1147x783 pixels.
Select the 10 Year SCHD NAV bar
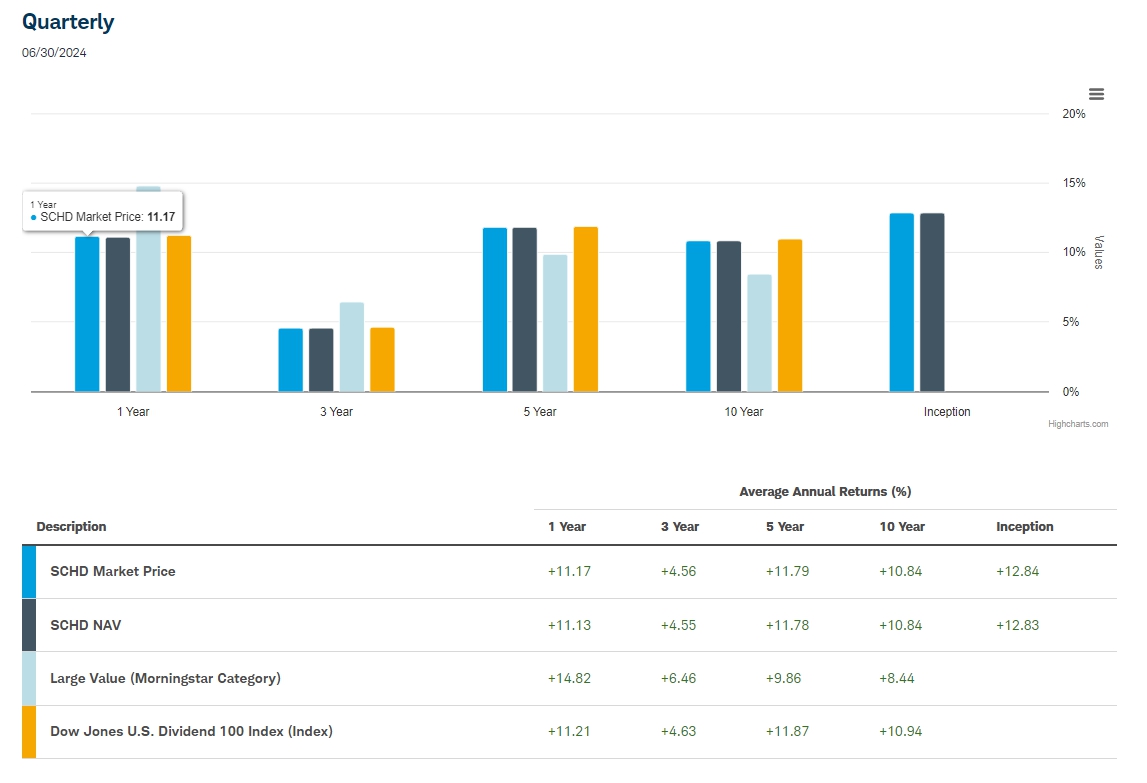(x=729, y=316)
